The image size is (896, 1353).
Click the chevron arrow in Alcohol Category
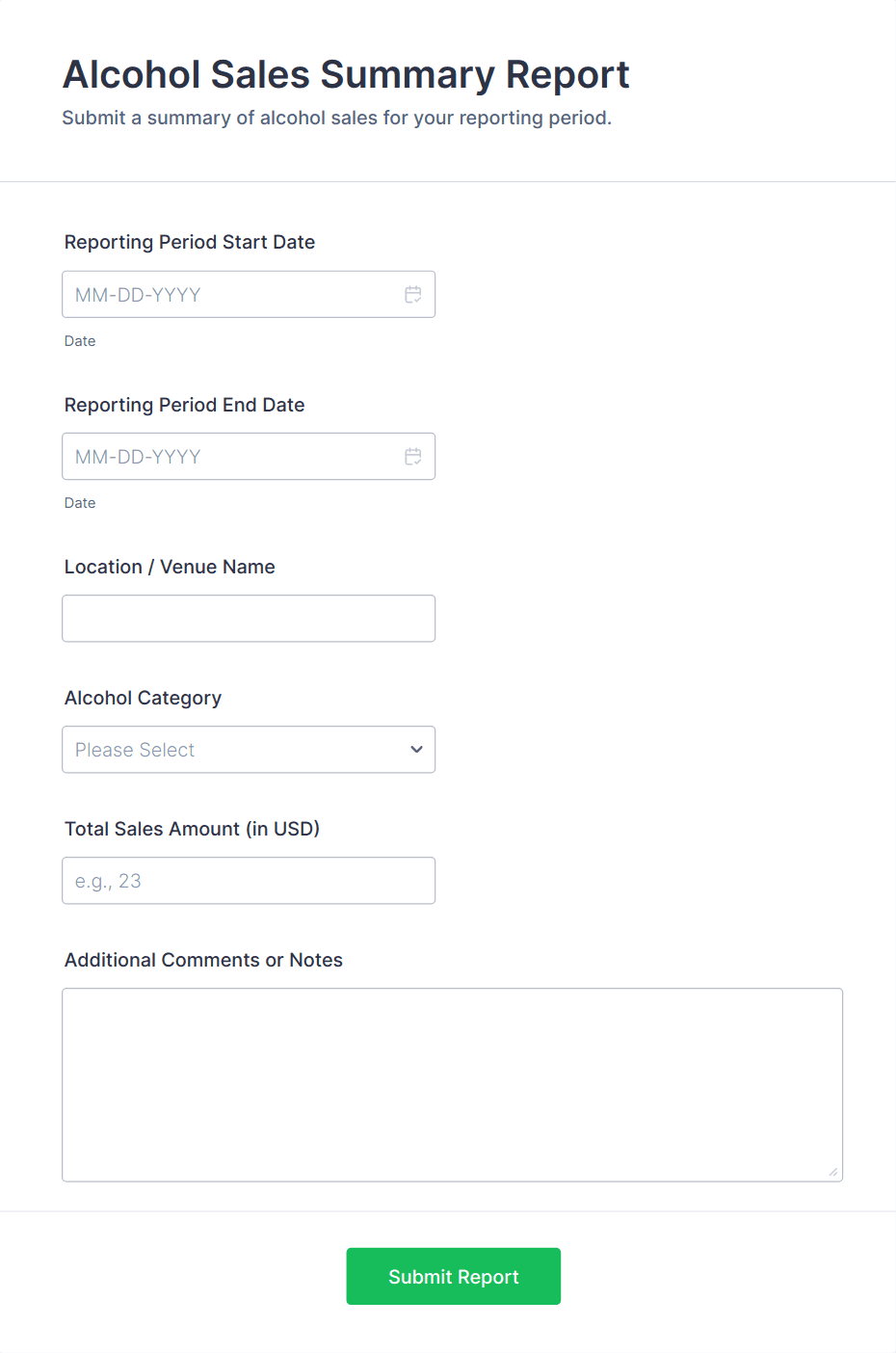coord(416,750)
